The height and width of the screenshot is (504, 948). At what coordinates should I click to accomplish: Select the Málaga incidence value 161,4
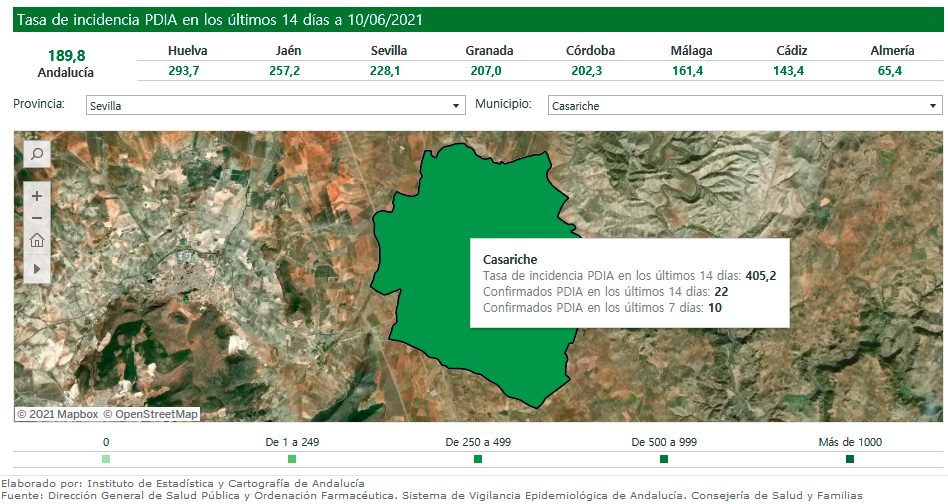click(691, 70)
